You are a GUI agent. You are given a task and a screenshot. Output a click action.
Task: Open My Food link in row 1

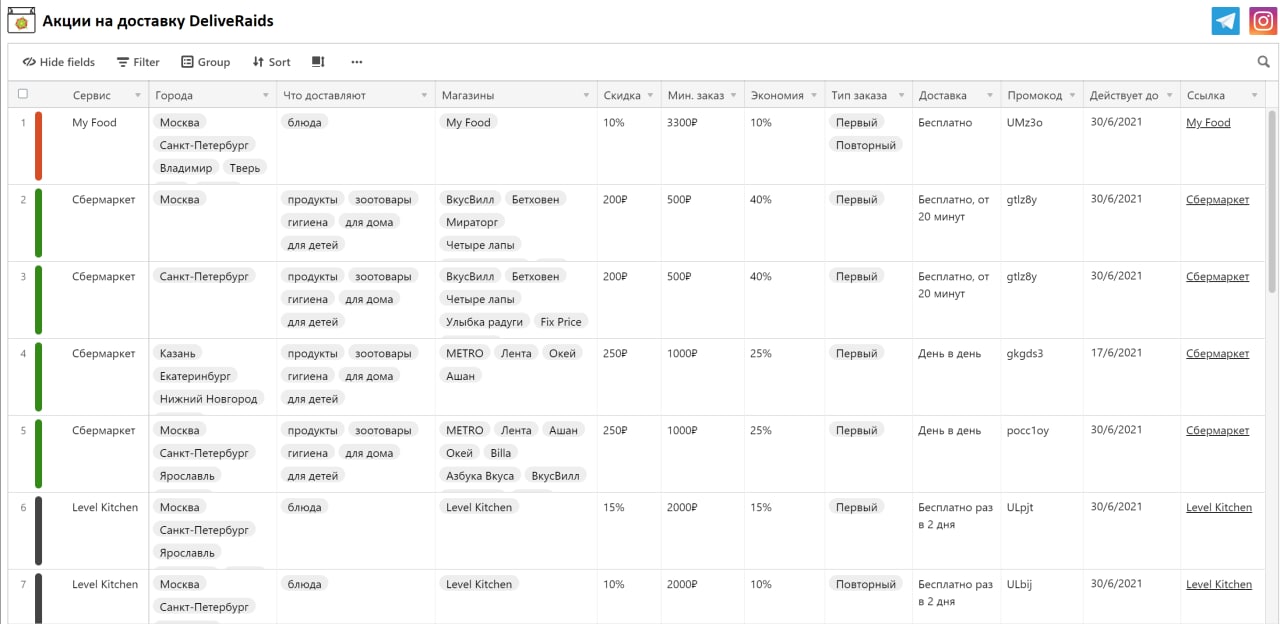click(x=1208, y=123)
